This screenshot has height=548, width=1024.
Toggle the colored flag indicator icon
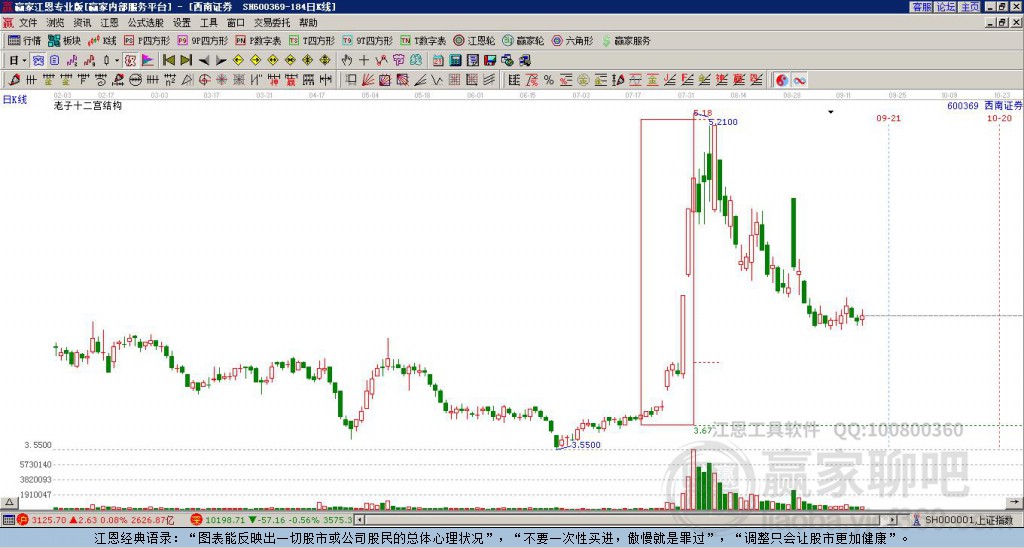click(x=148, y=60)
